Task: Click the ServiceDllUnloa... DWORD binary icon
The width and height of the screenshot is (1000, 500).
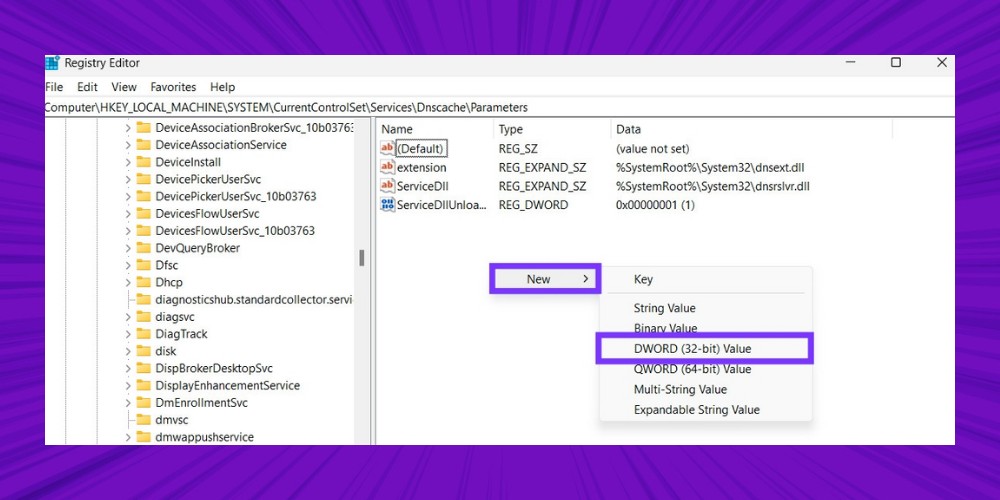Action: [387, 205]
